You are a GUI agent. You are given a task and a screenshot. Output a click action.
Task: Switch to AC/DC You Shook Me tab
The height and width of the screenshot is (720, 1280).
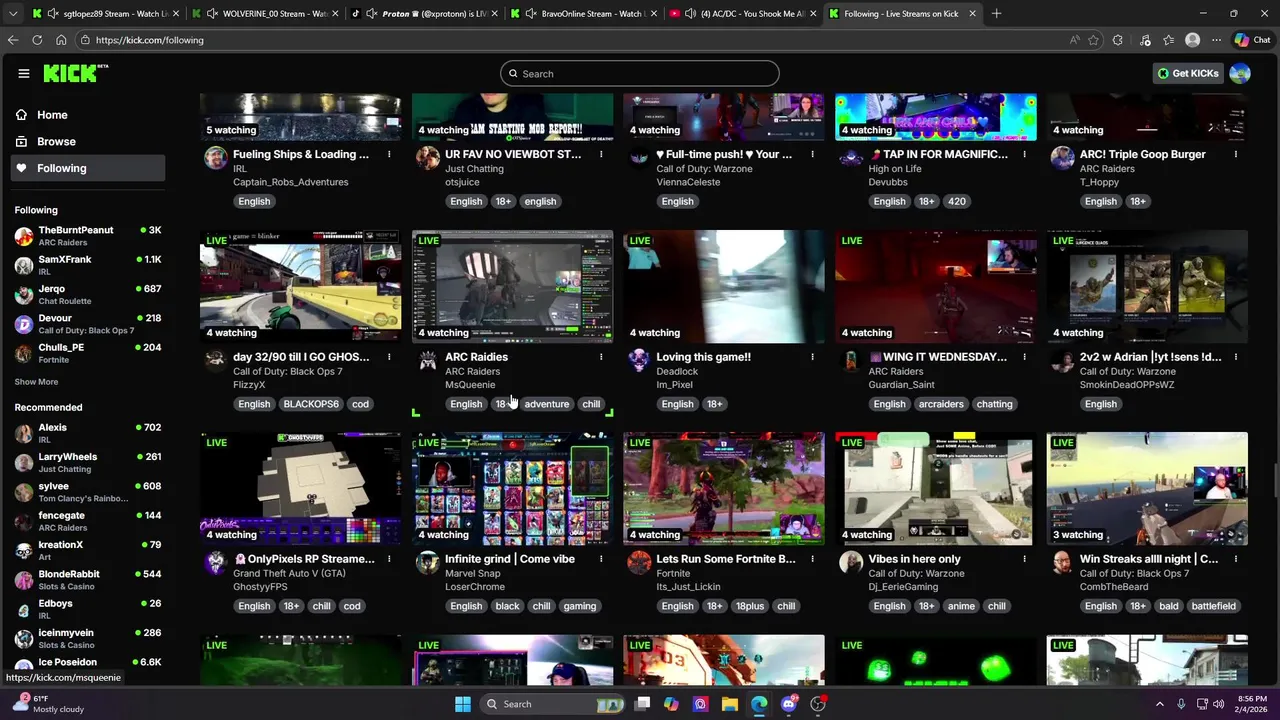742,14
